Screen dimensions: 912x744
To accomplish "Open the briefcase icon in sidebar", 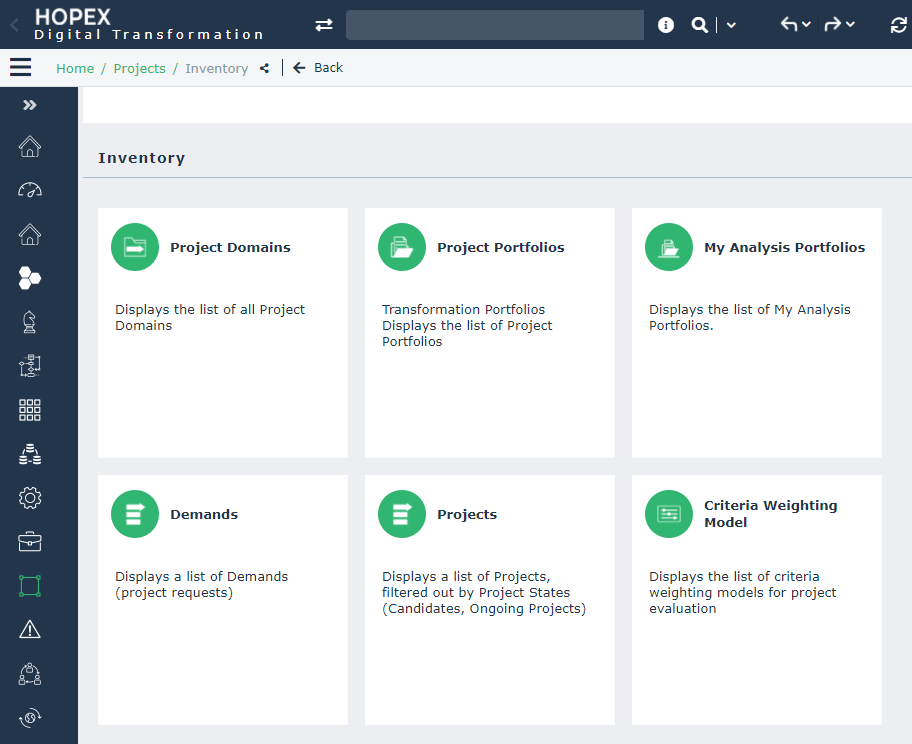I will pos(30,542).
